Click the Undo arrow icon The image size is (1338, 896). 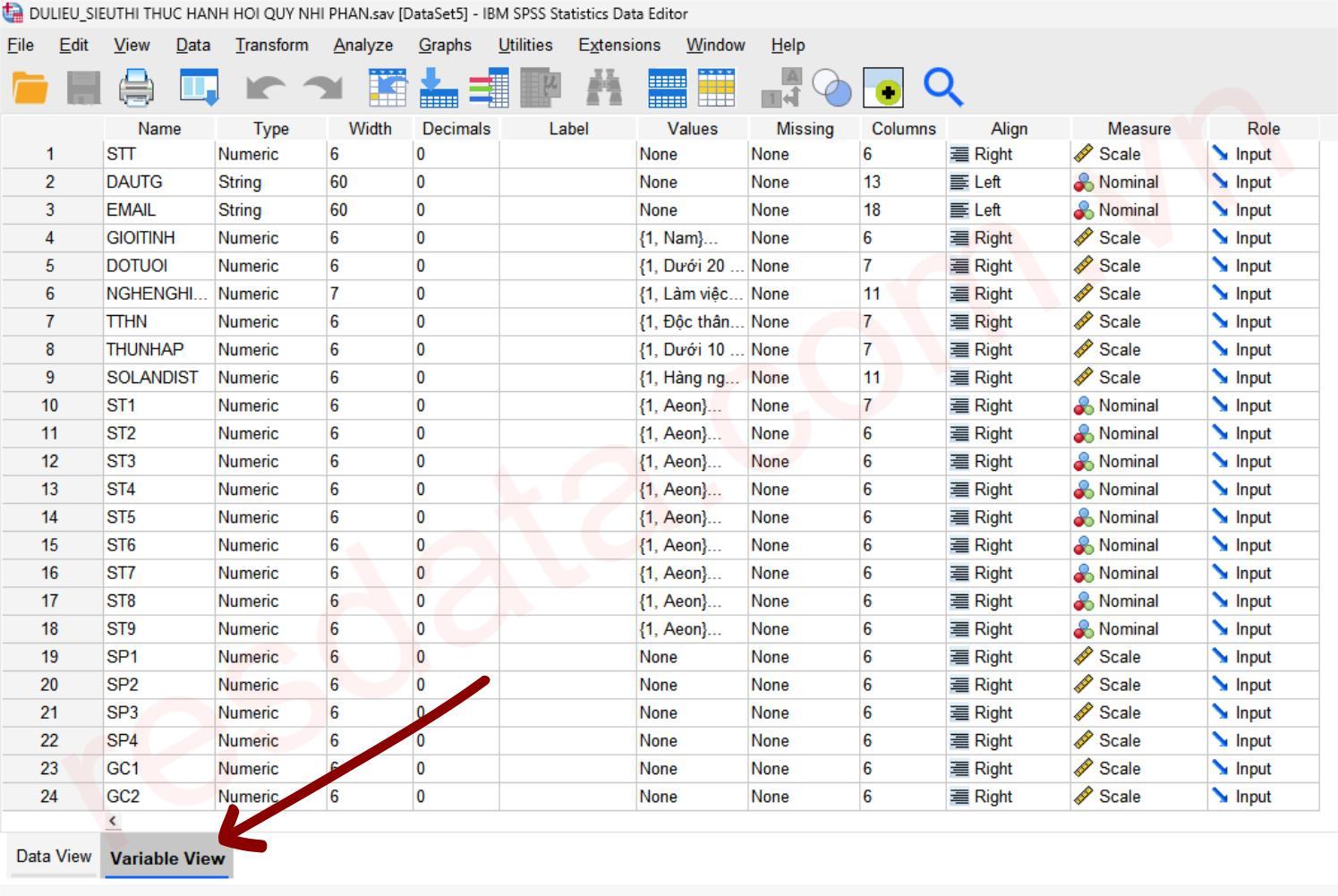[266, 88]
